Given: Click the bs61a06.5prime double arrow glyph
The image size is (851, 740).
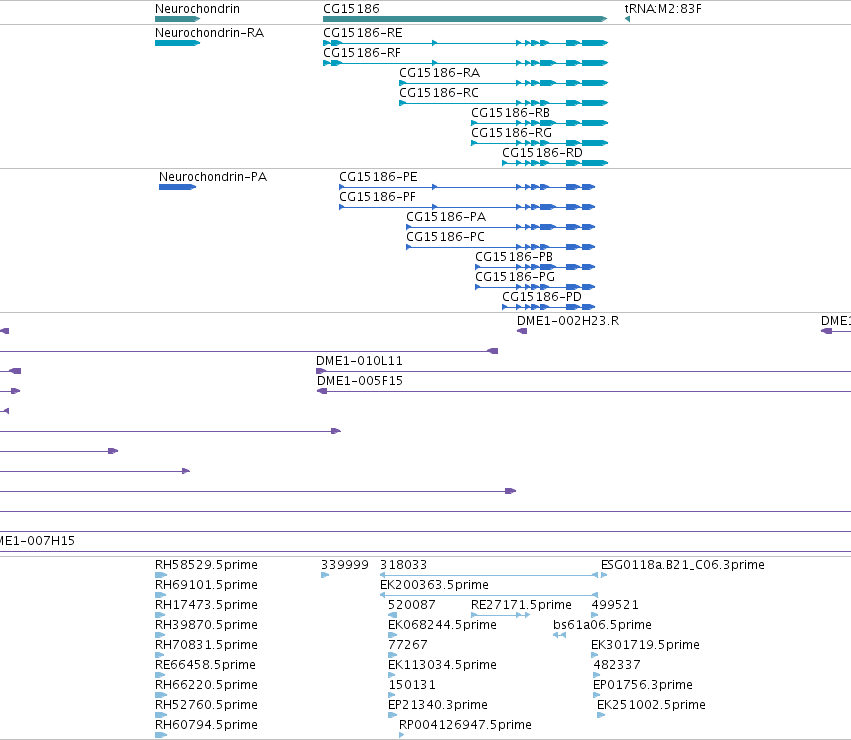Looking at the screenshot, I should pyautogui.click(x=559, y=635).
